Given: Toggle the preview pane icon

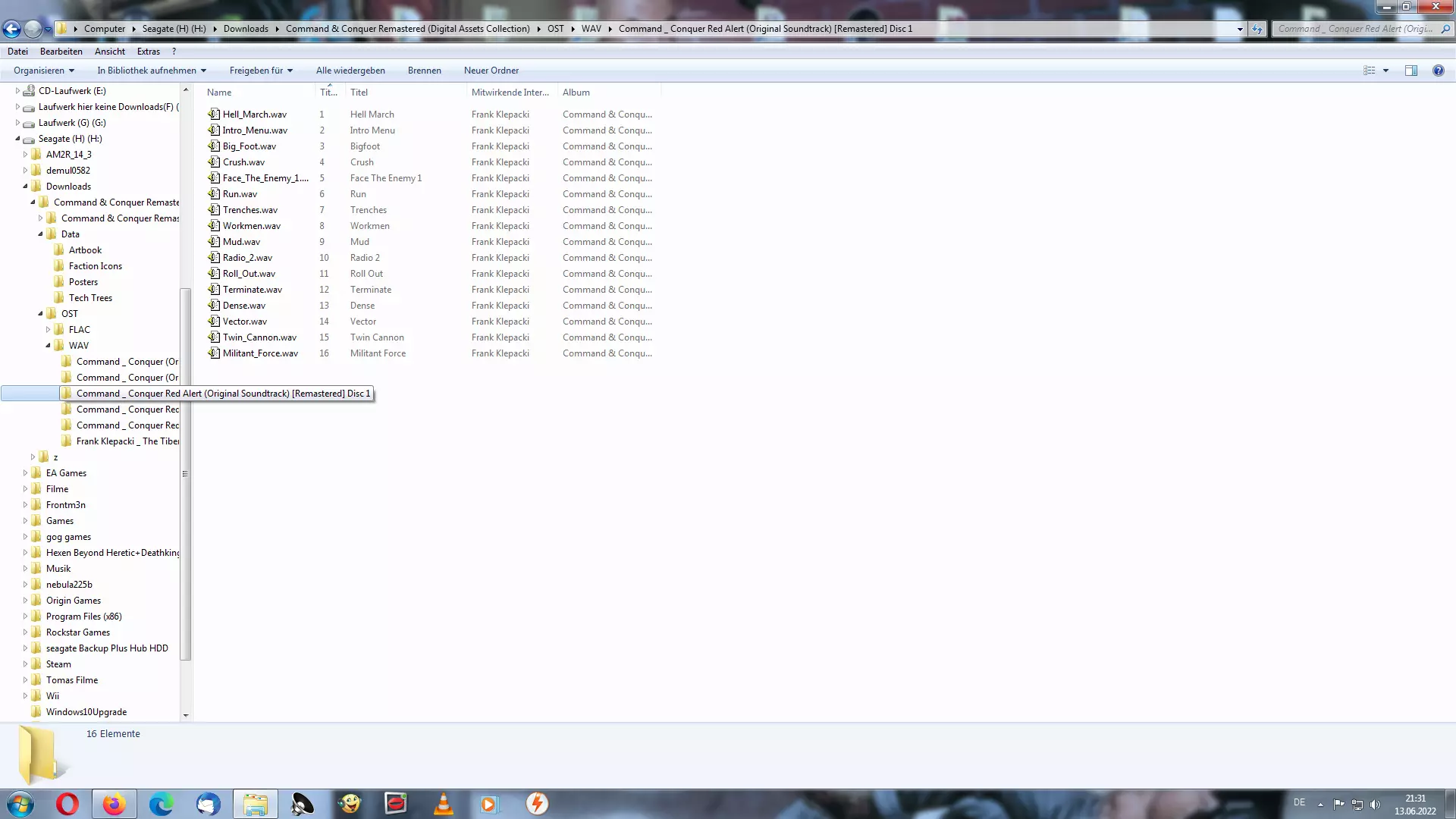Looking at the screenshot, I should pos(1411,71).
